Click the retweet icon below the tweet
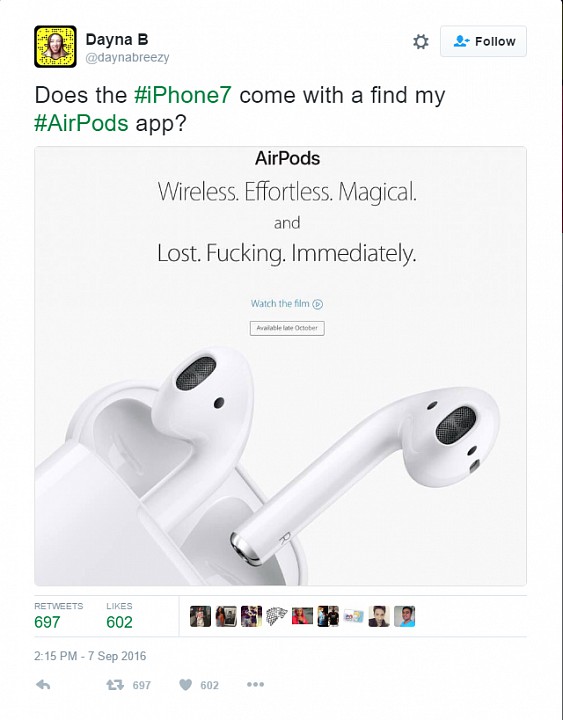This screenshot has width=563, height=720. 115,685
